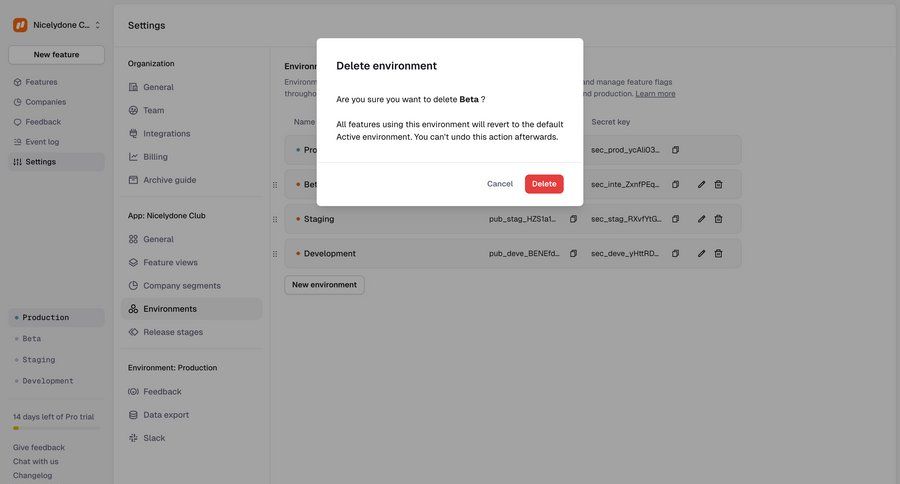Open Feedback in the main sidebar
Viewport: 900px width, 484px height.
coord(56,122)
